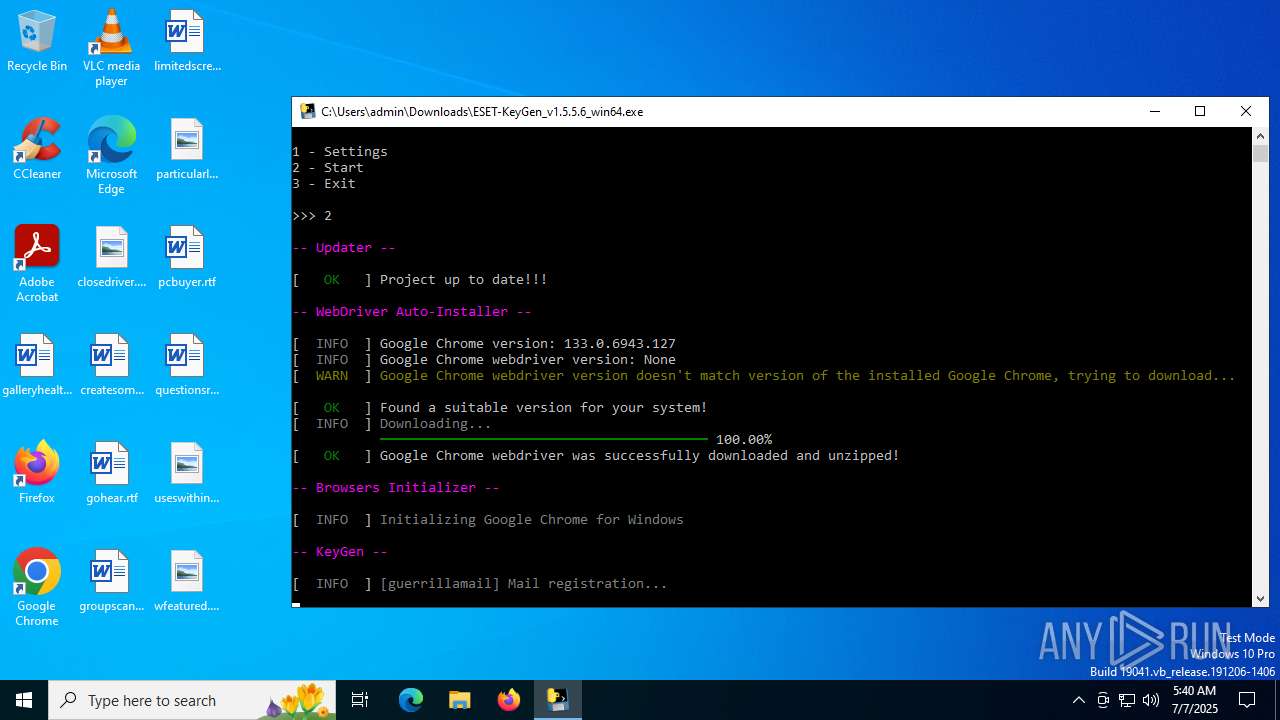
Task: Open the tray safely-remove hardware icon
Action: (x=1103, y=700)
